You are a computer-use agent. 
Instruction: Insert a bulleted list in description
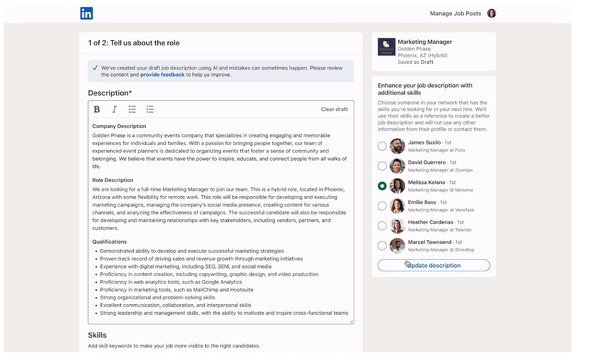(x=132, y=110)
